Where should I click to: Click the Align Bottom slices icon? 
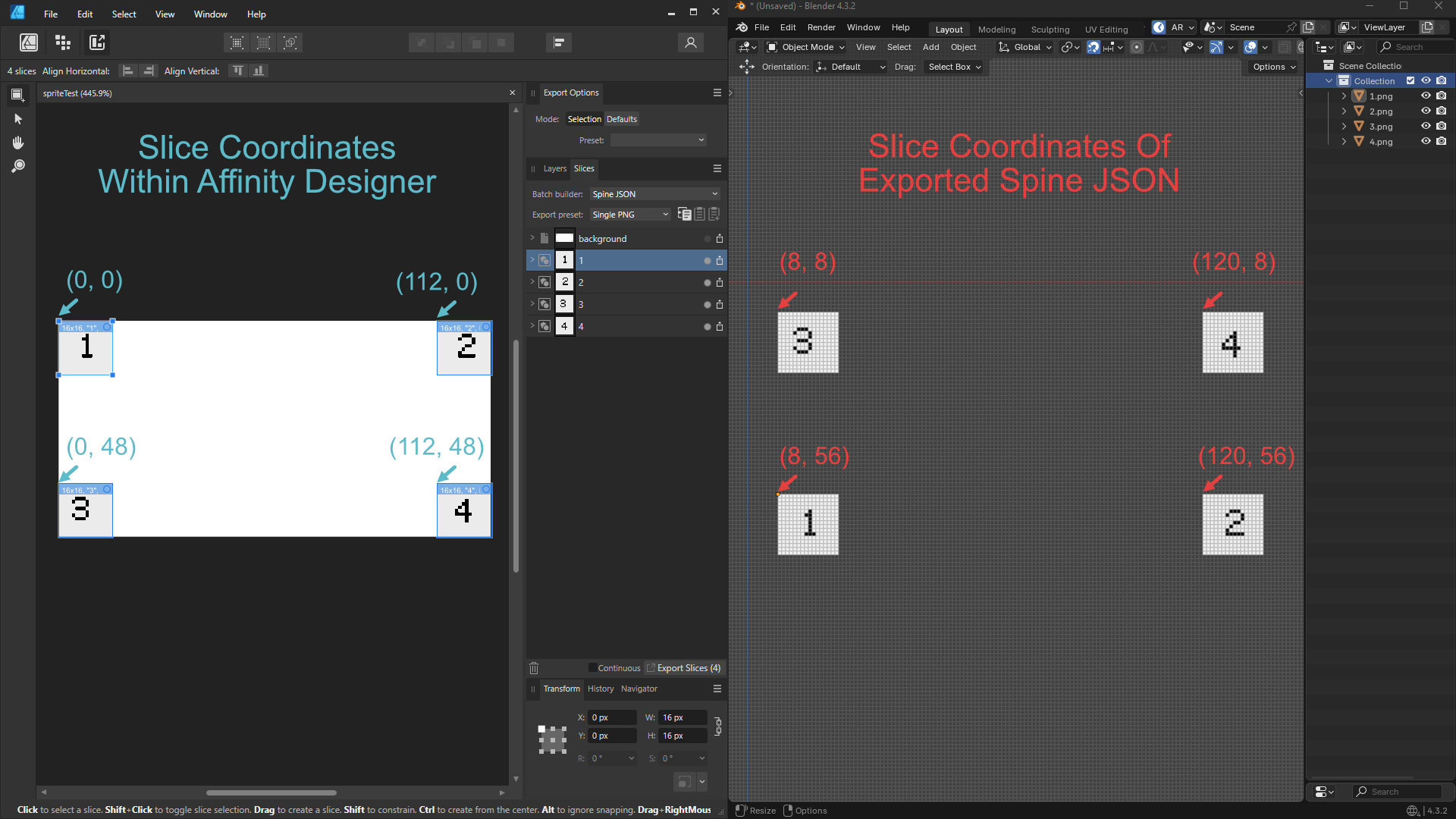259,71
